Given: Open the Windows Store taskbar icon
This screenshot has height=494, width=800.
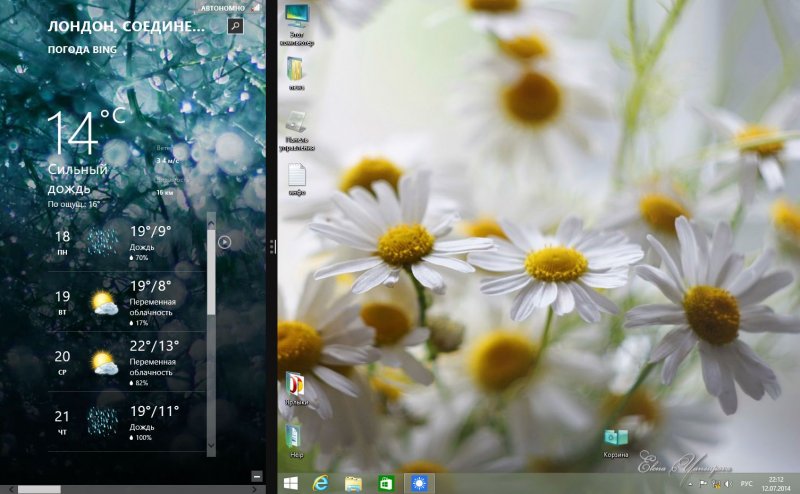Looking at the screenshot, I should tap(386, 483).
